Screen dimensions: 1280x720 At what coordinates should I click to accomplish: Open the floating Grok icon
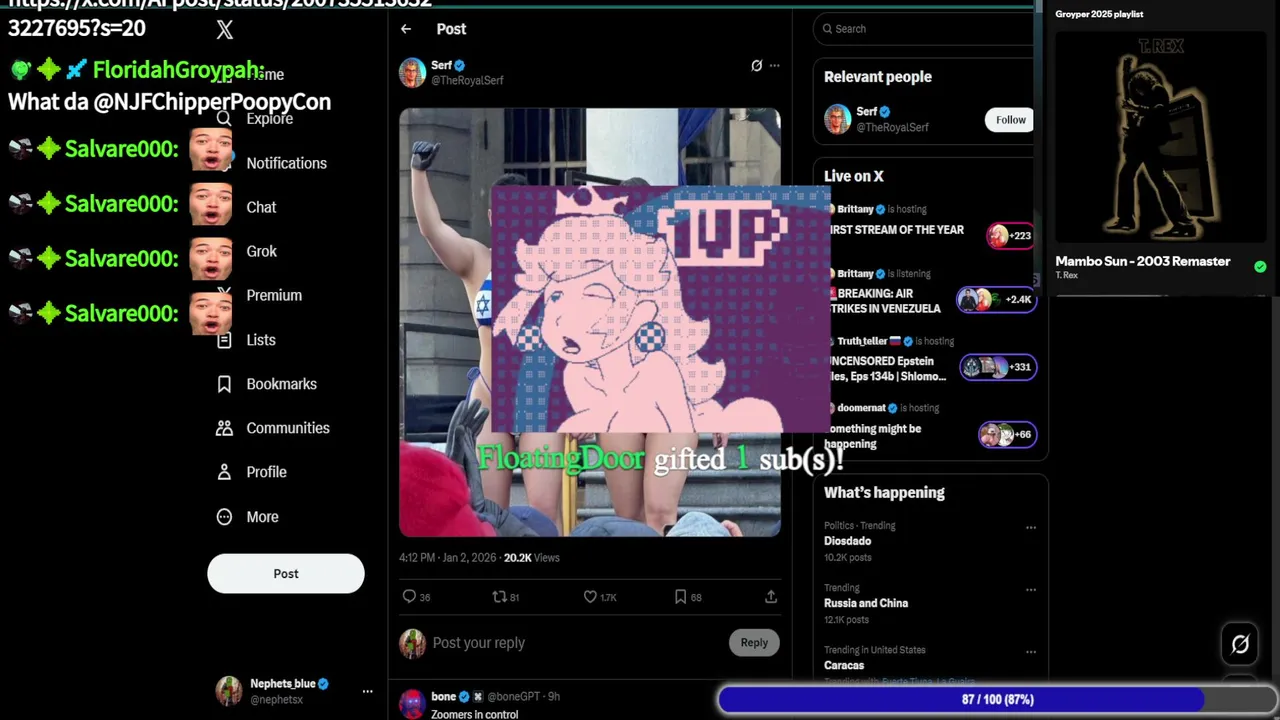1240,645
